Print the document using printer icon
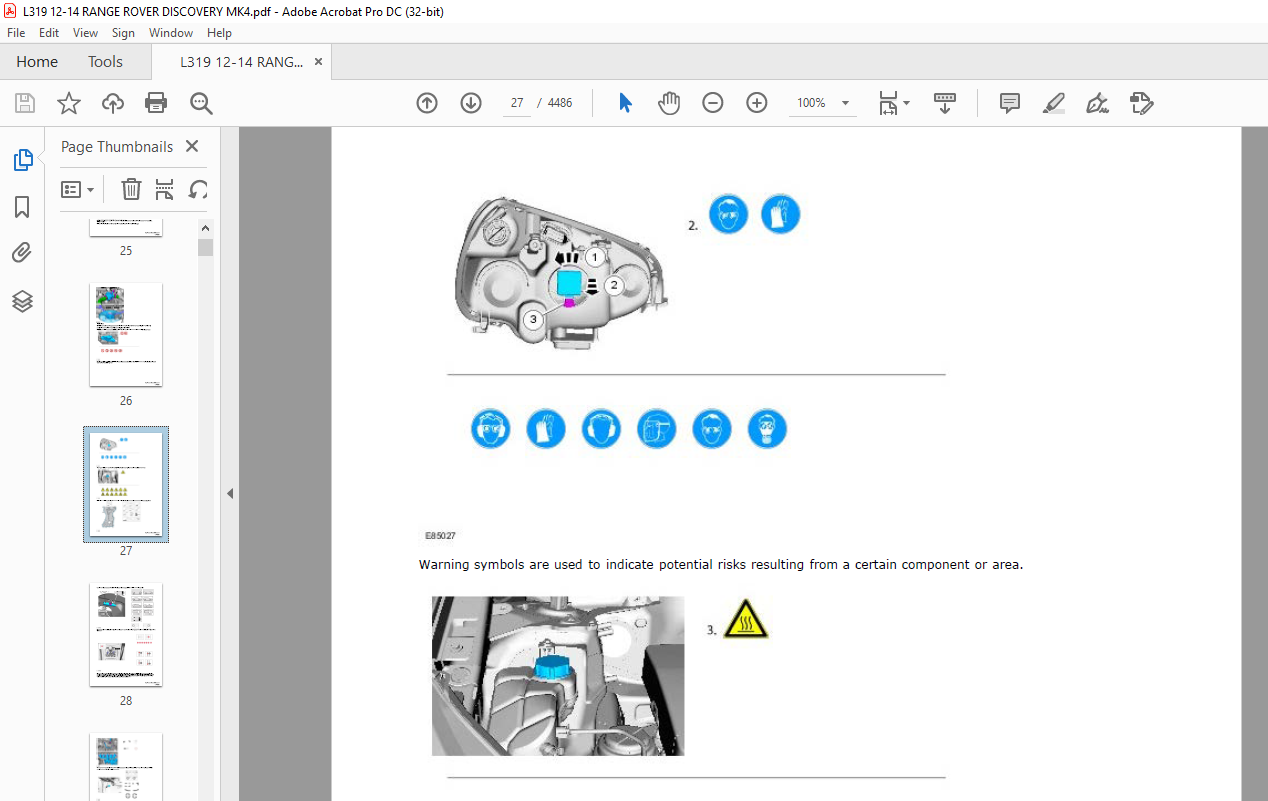 (156, 103)
